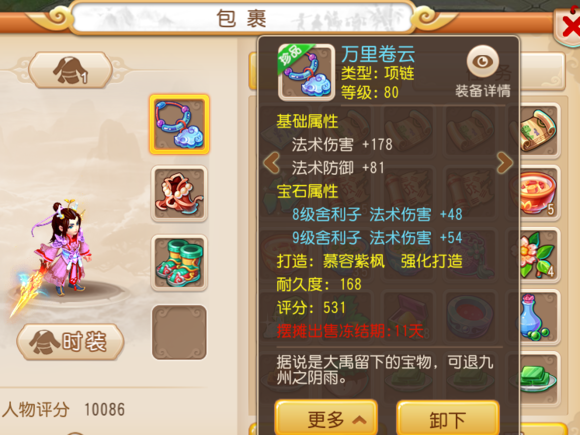Select the red soup bowl item
This screenshot has height=435, width=580.
point(538,193)
